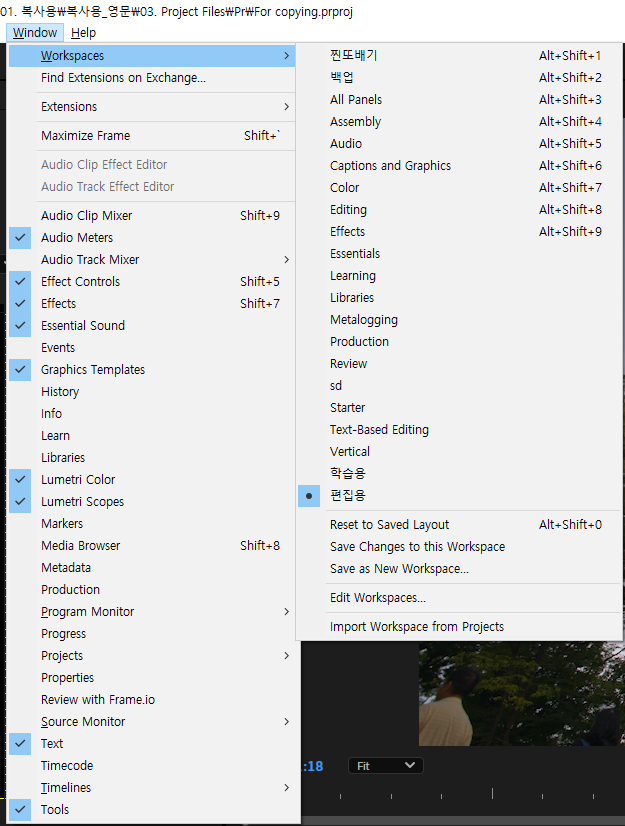
Task: Open Audio Clip Mixer panel
Action: pos(152,216)
